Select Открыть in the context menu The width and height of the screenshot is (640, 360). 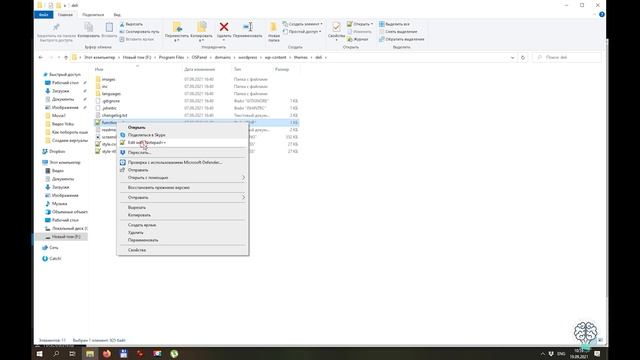183,127
